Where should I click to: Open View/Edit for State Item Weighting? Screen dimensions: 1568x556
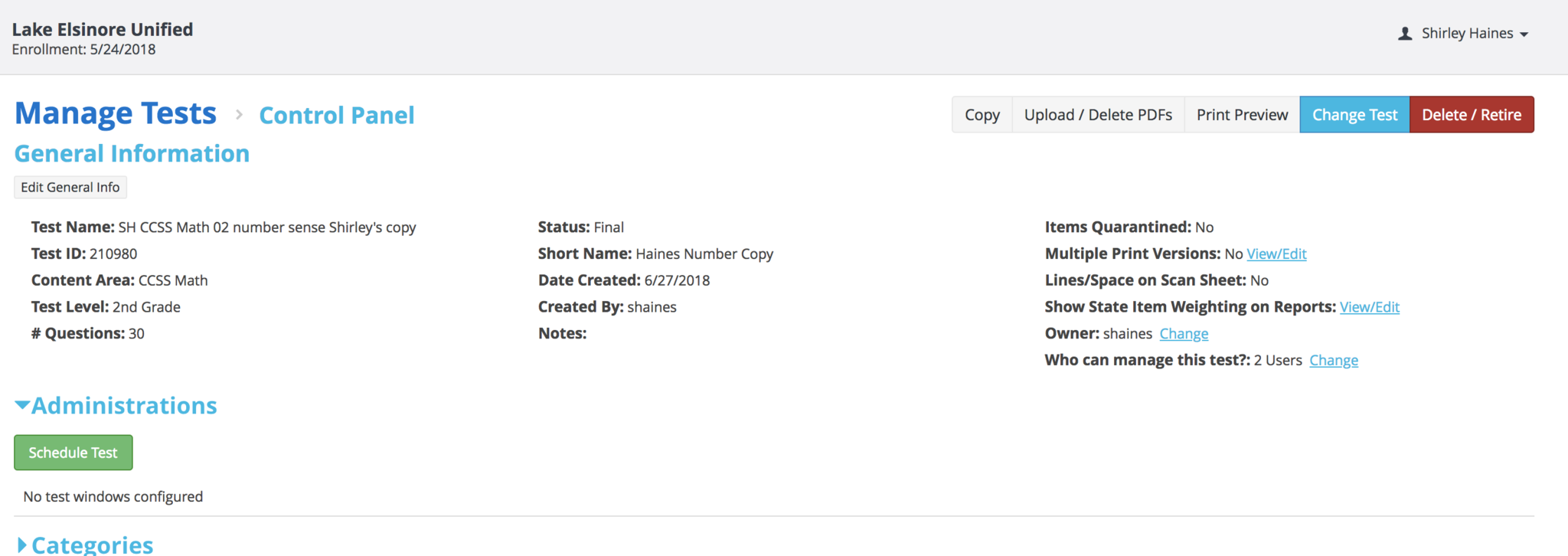tap(1369, 307)
